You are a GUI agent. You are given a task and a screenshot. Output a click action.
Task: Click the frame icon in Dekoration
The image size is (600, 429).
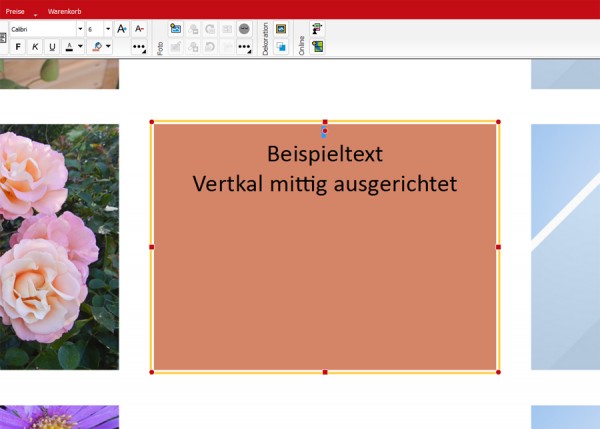281,29
